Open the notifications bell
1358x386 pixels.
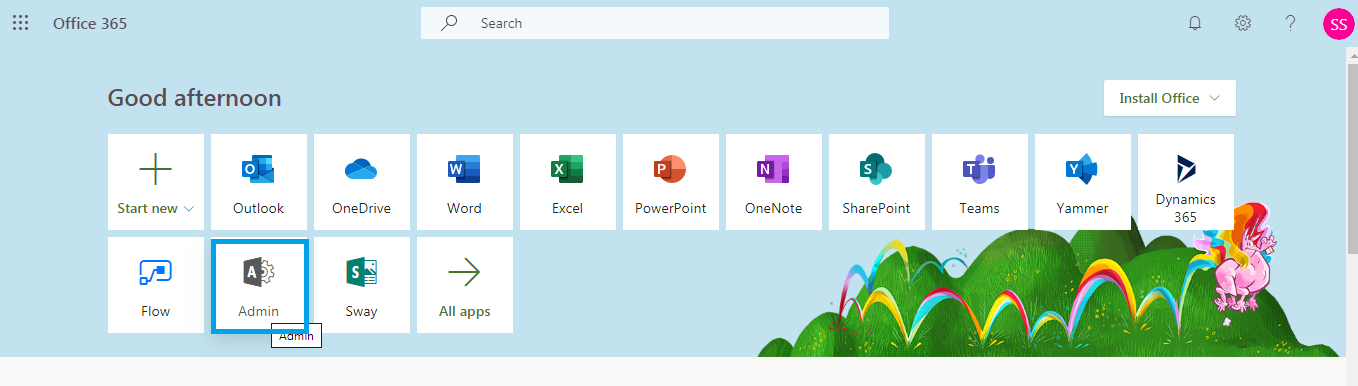(1195, 23)
